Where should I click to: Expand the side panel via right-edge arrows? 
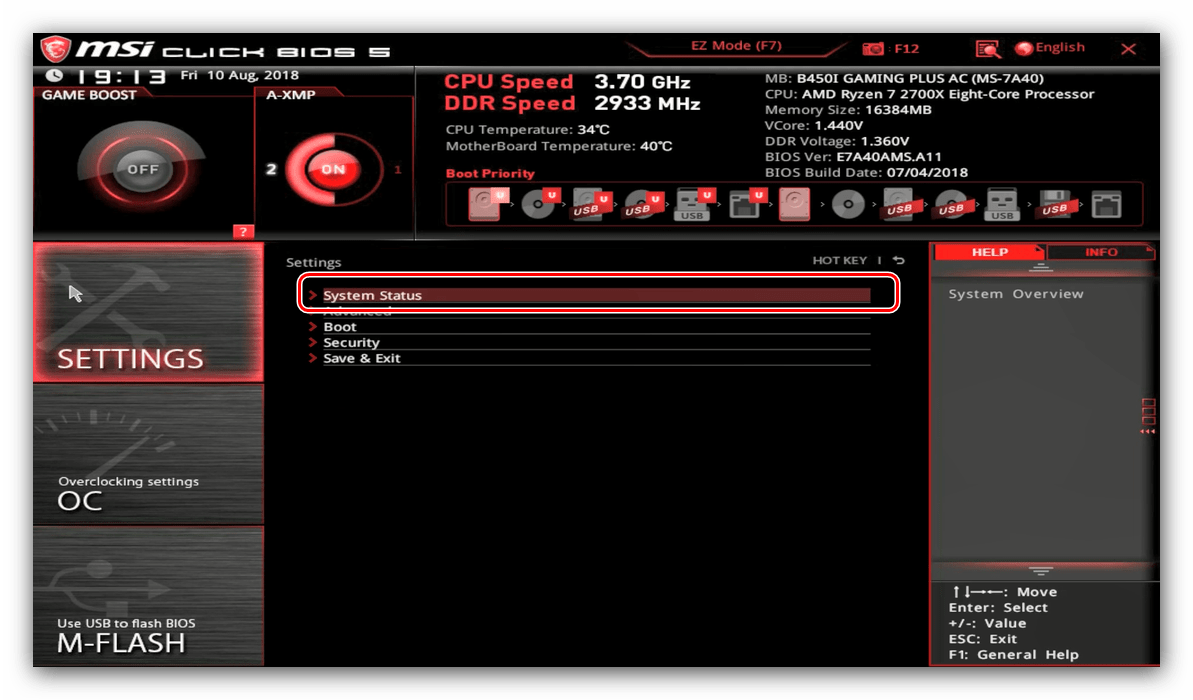click(1148, 415)
